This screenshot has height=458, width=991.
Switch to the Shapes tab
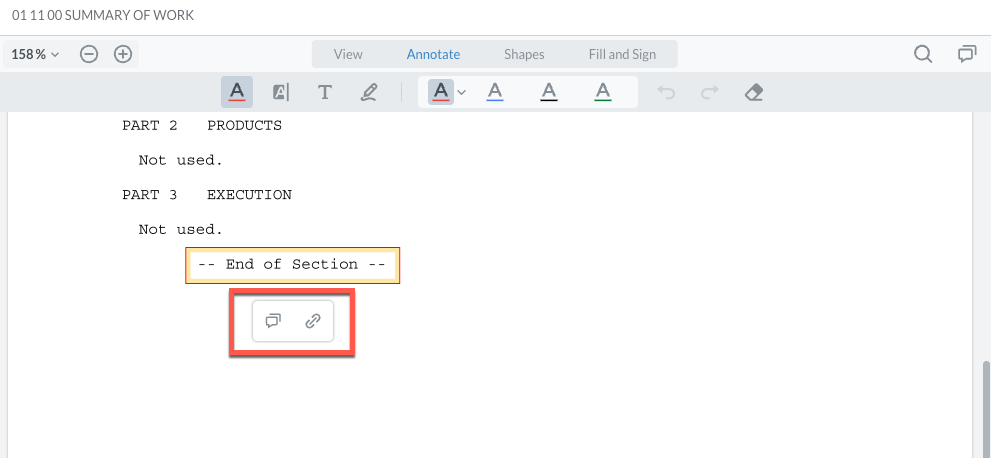(x=524, y=54)
